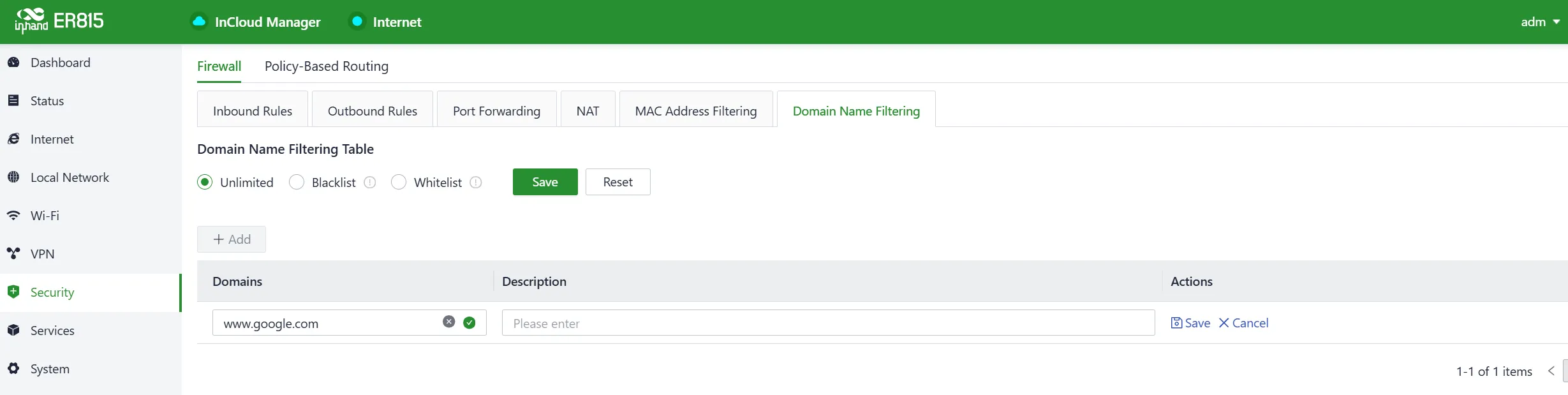The image size is (1568, 395).
Task: Select the Domain Name Filtering tab
Action: pos(856,109)
